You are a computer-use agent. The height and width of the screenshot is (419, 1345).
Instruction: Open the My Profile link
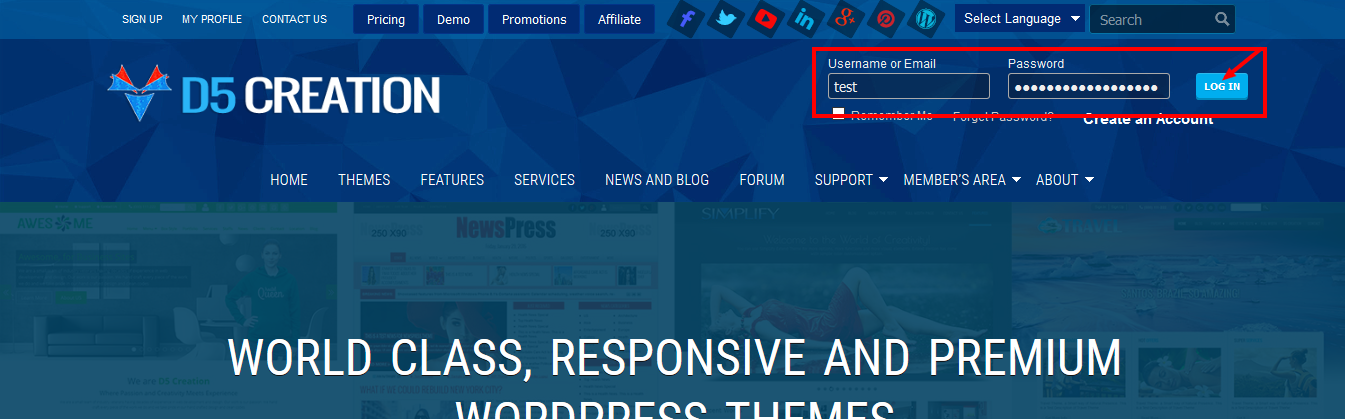point(212,19)
